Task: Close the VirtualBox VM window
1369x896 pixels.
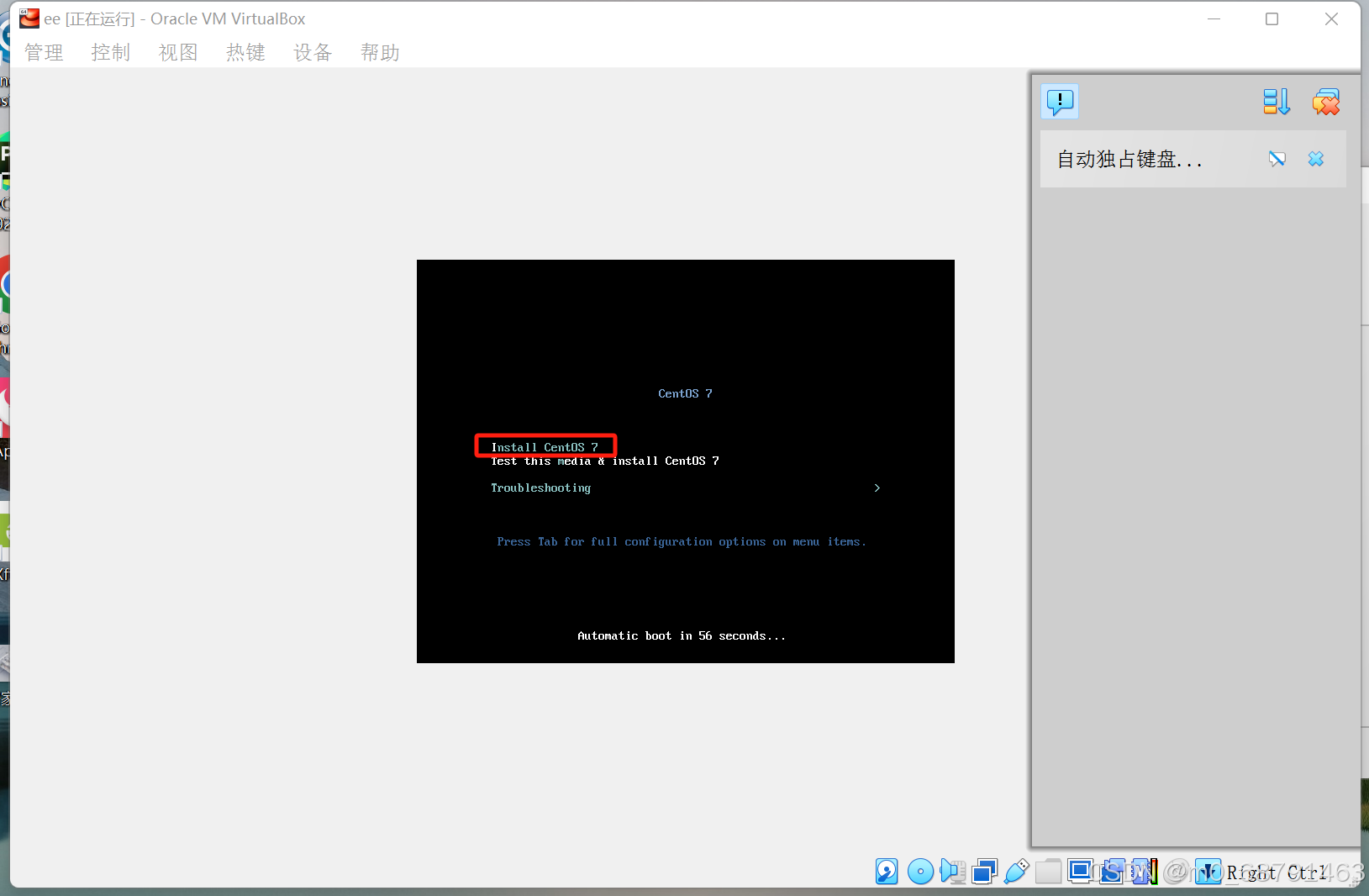Action: (1331, 18)
